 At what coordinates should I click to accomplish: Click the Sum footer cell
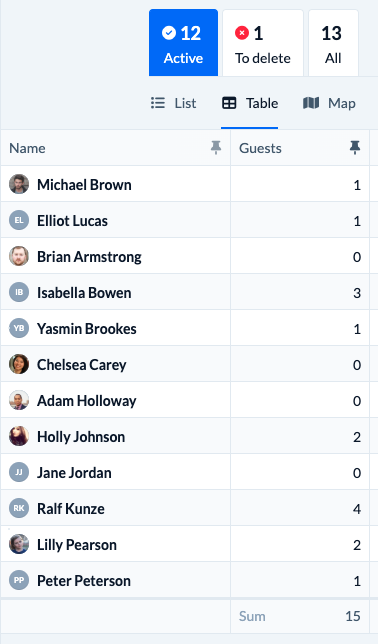tap(300, 616)
